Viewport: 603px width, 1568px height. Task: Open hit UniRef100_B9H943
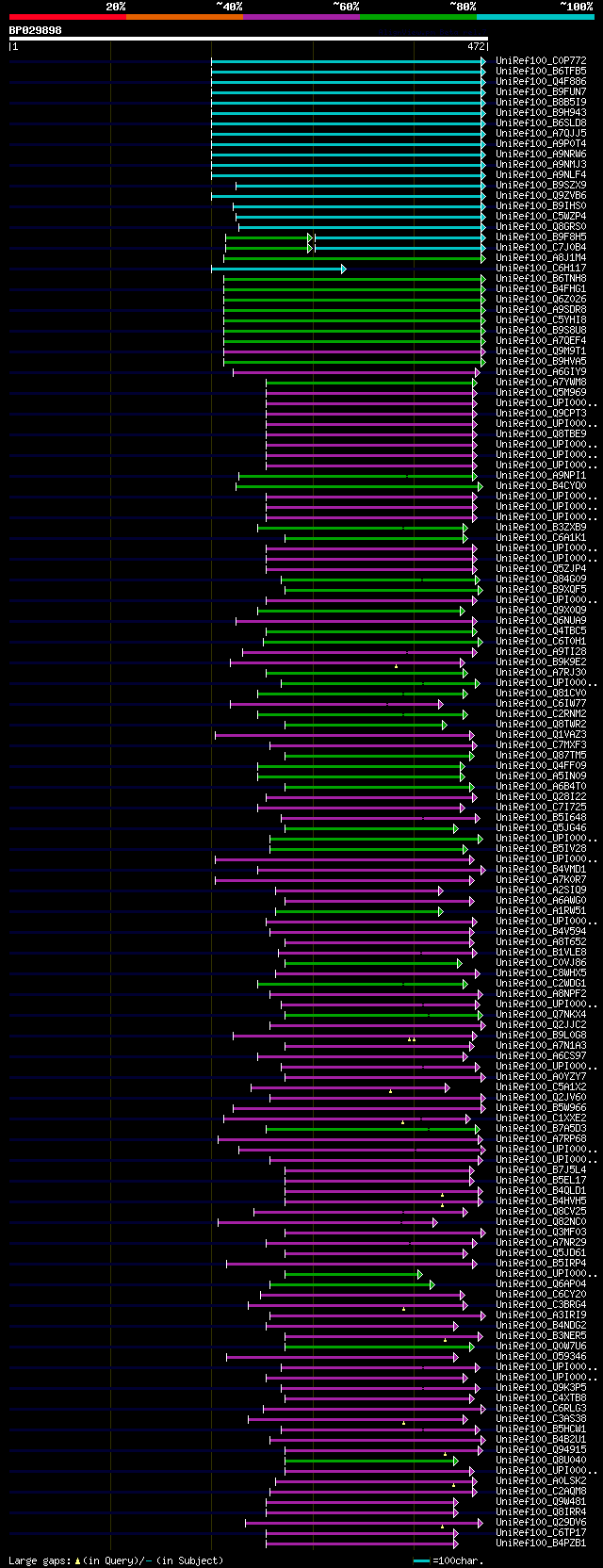tap(541, 112)
